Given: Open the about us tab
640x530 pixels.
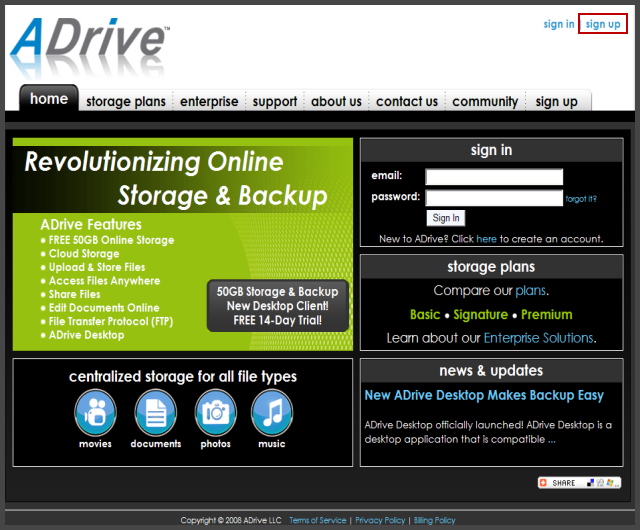Looking at the screenshot, I should 336,101.
